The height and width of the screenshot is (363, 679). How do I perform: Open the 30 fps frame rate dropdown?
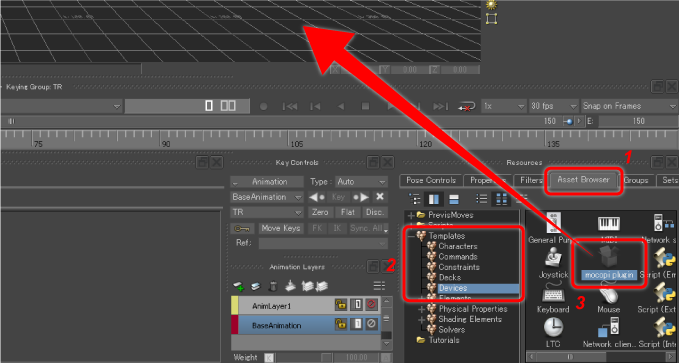coord(554,106)
